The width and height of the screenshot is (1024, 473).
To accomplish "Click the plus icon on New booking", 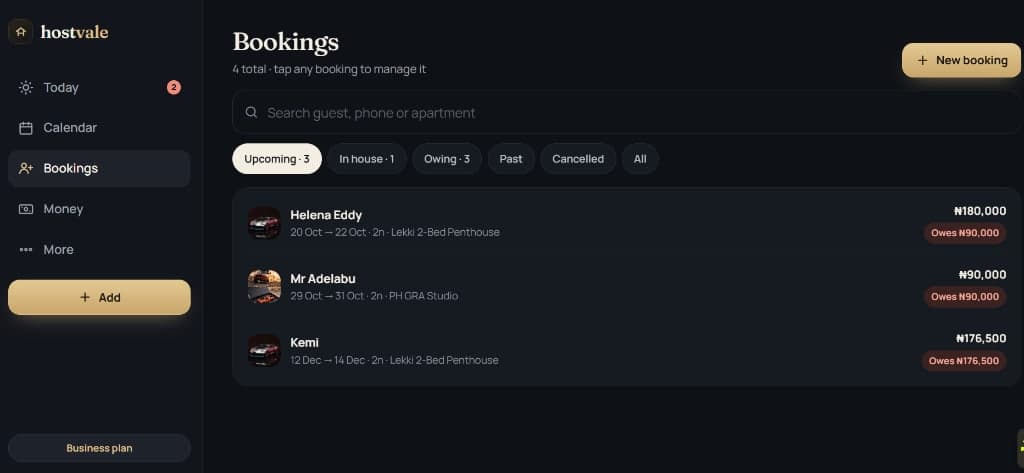I will tap(922, 60).
